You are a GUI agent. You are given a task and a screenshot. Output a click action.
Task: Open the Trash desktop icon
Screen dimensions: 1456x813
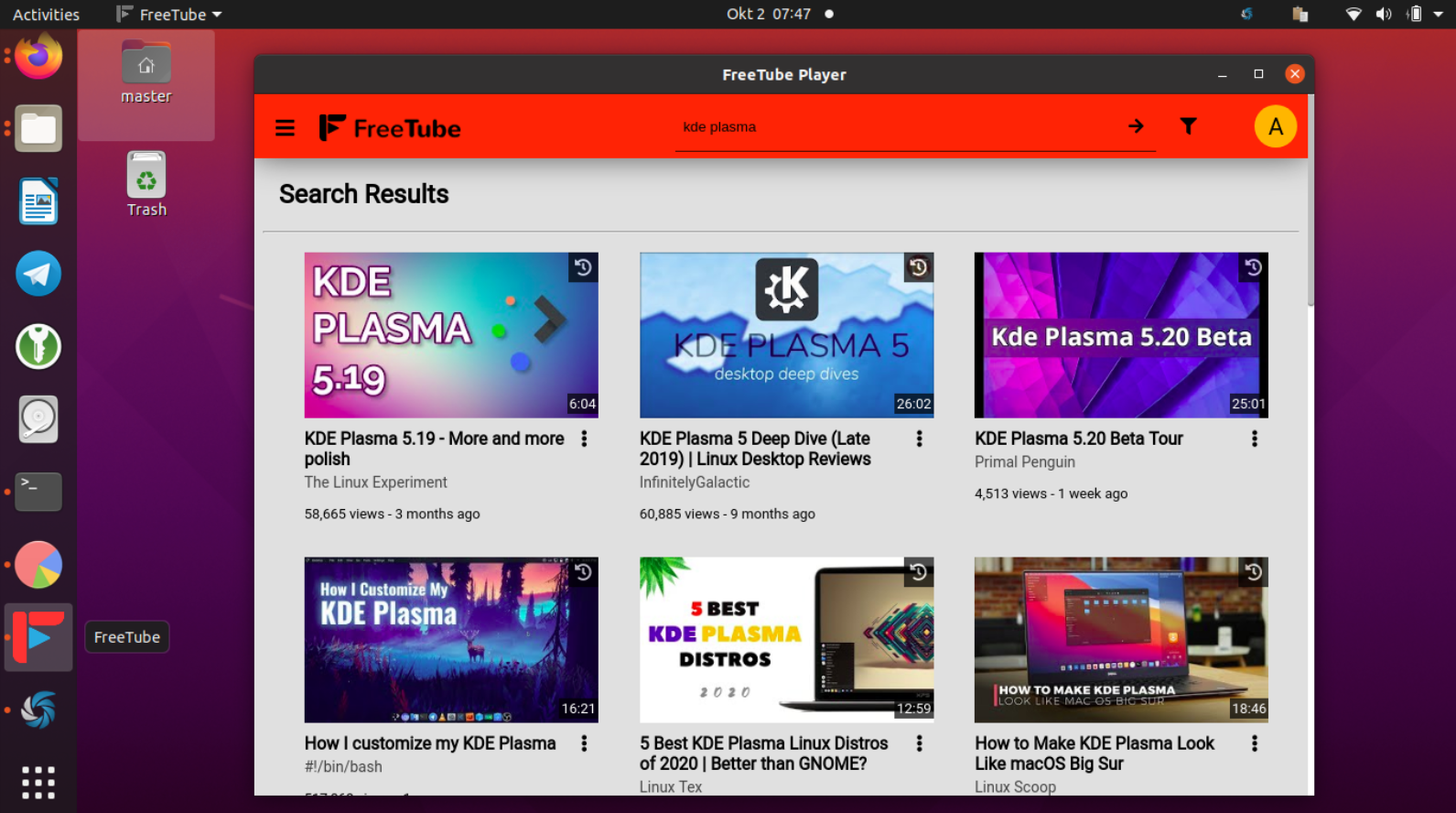coord(146,184)
